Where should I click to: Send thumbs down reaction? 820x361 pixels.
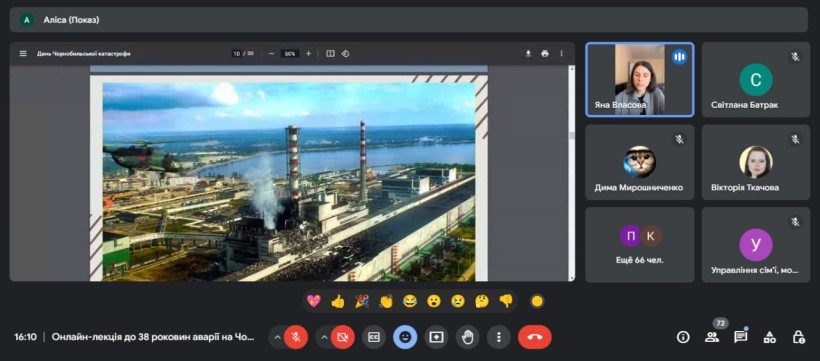click(506, 301)
